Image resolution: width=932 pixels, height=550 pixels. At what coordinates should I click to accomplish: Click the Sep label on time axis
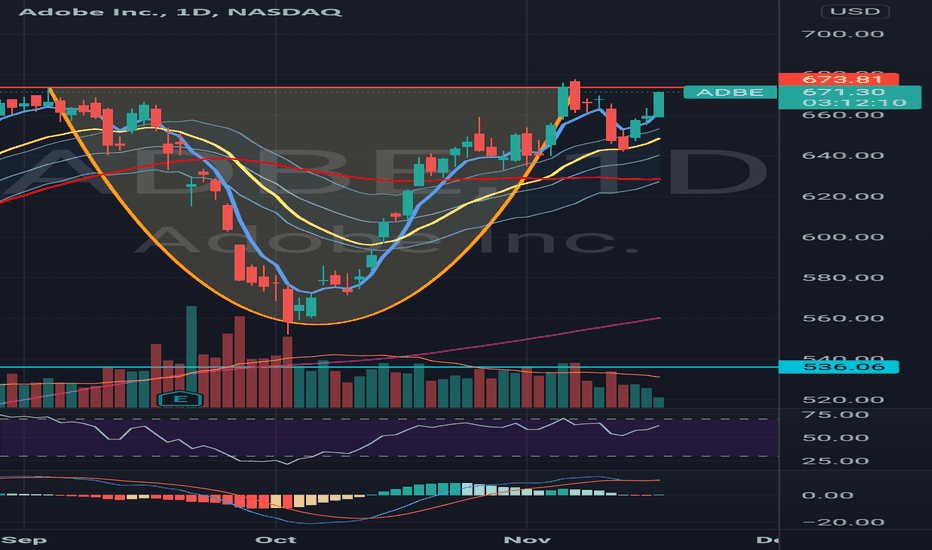[24, 540]
